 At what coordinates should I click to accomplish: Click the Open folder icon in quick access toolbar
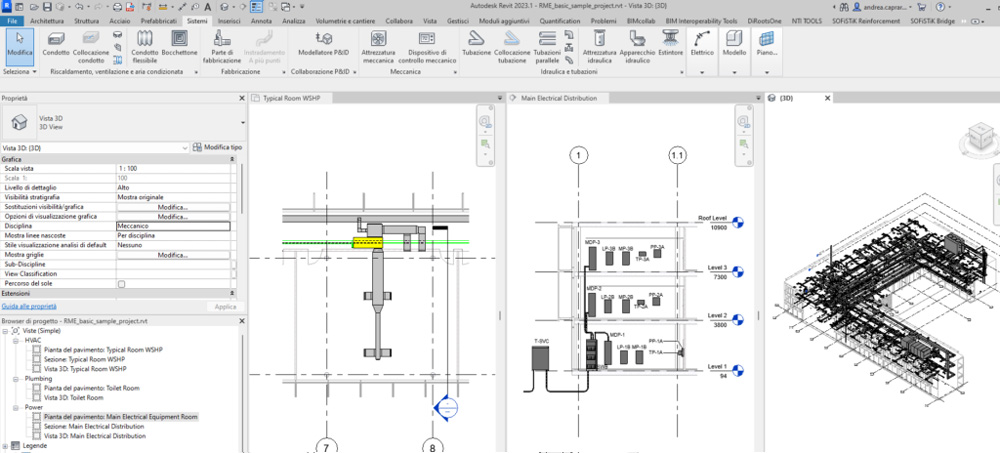(x=34, y=7)
